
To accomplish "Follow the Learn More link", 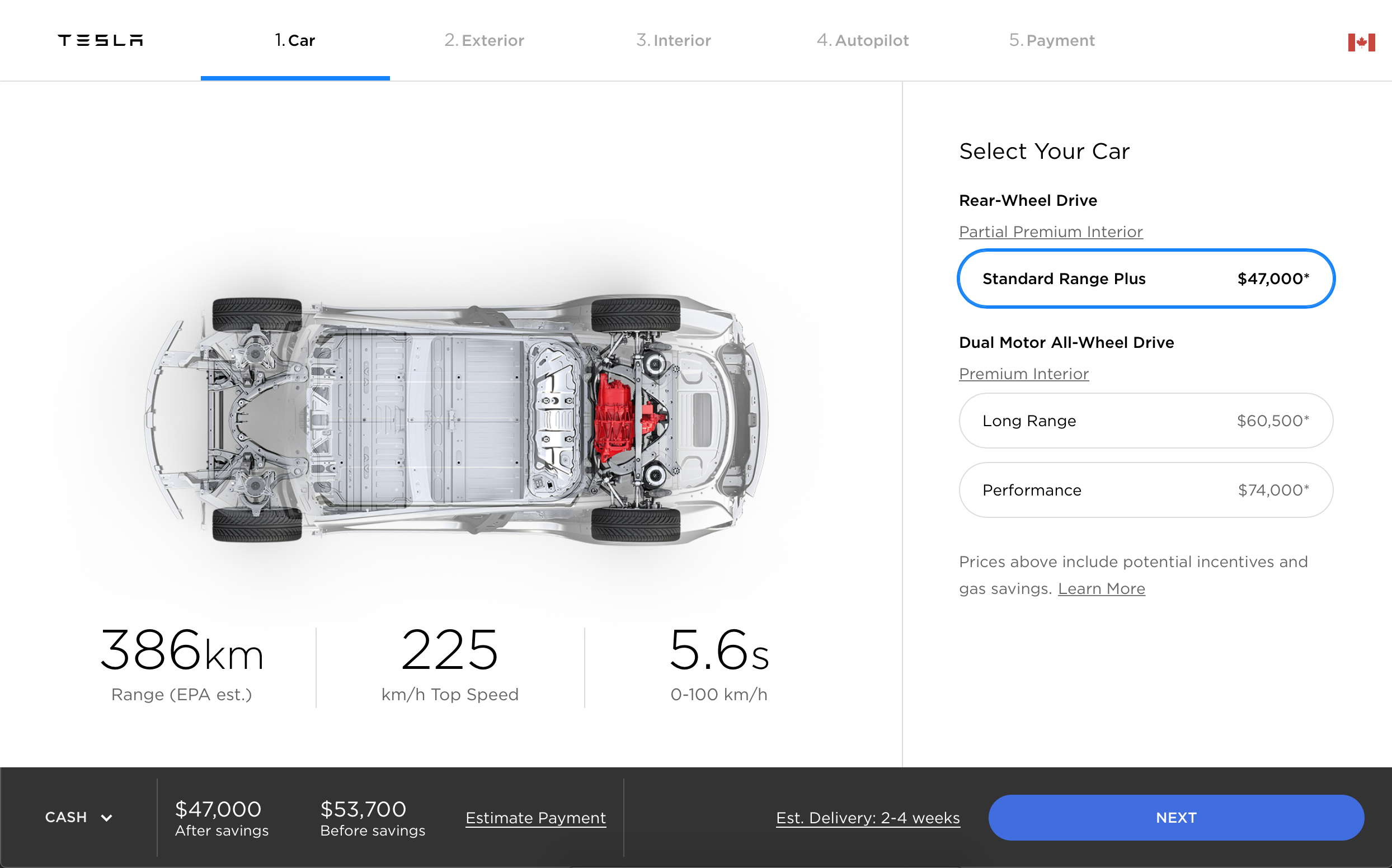I will point(1102,588).
